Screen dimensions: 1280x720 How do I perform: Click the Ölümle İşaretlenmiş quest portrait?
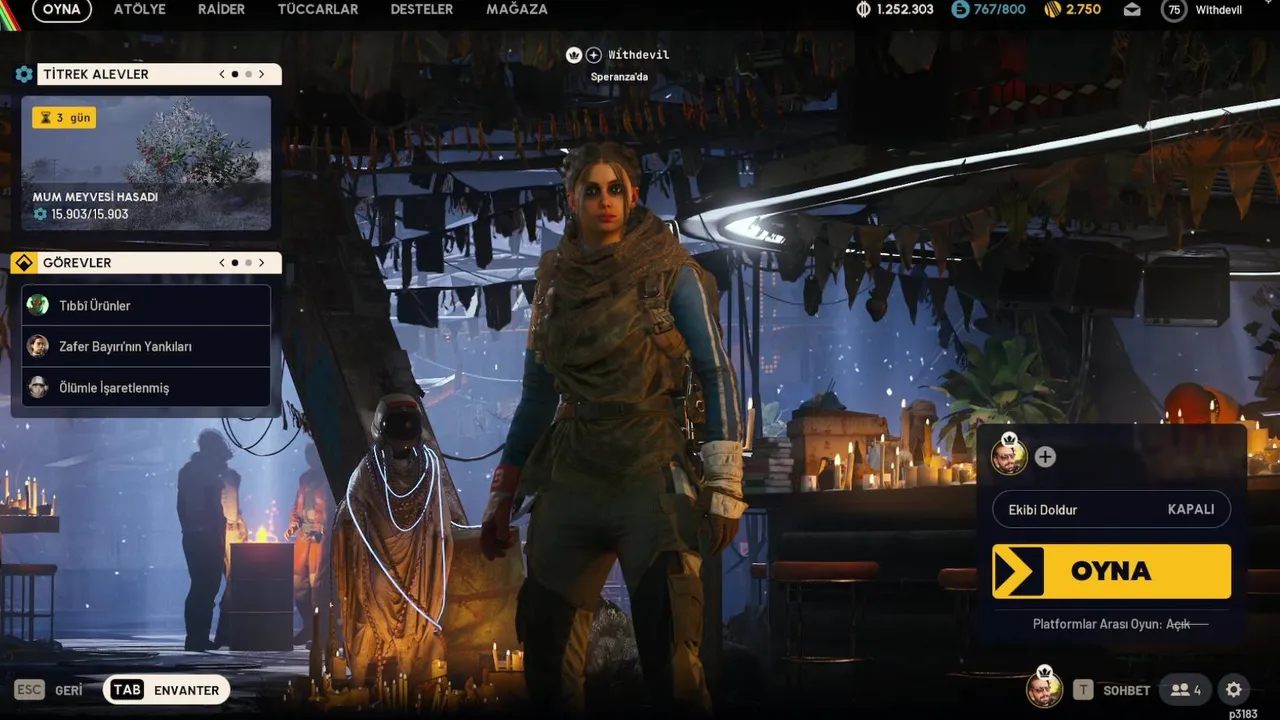point(38,387)
